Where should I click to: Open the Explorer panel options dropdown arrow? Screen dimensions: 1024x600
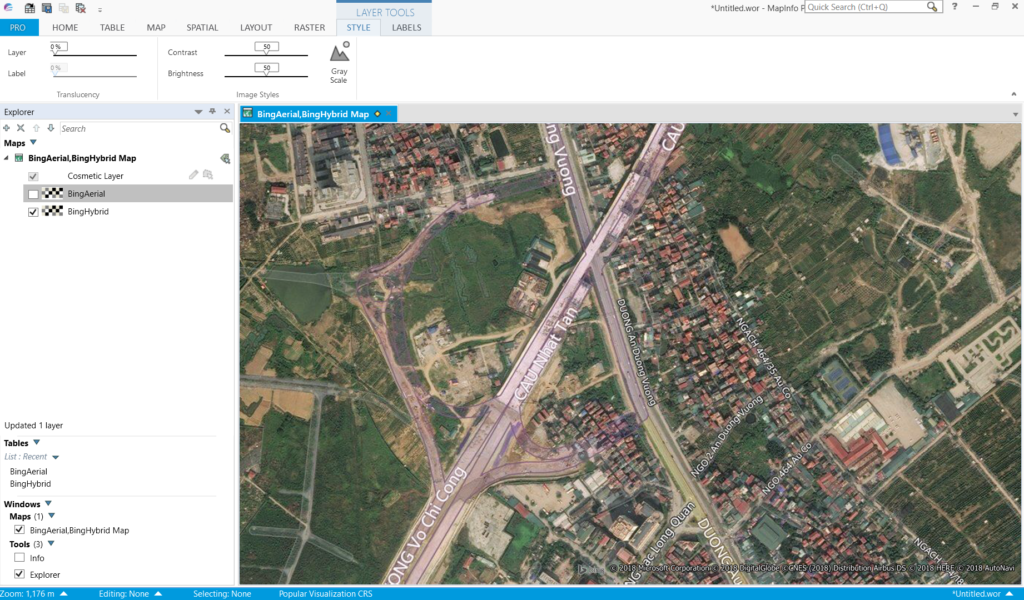click(x=198, y=112)
